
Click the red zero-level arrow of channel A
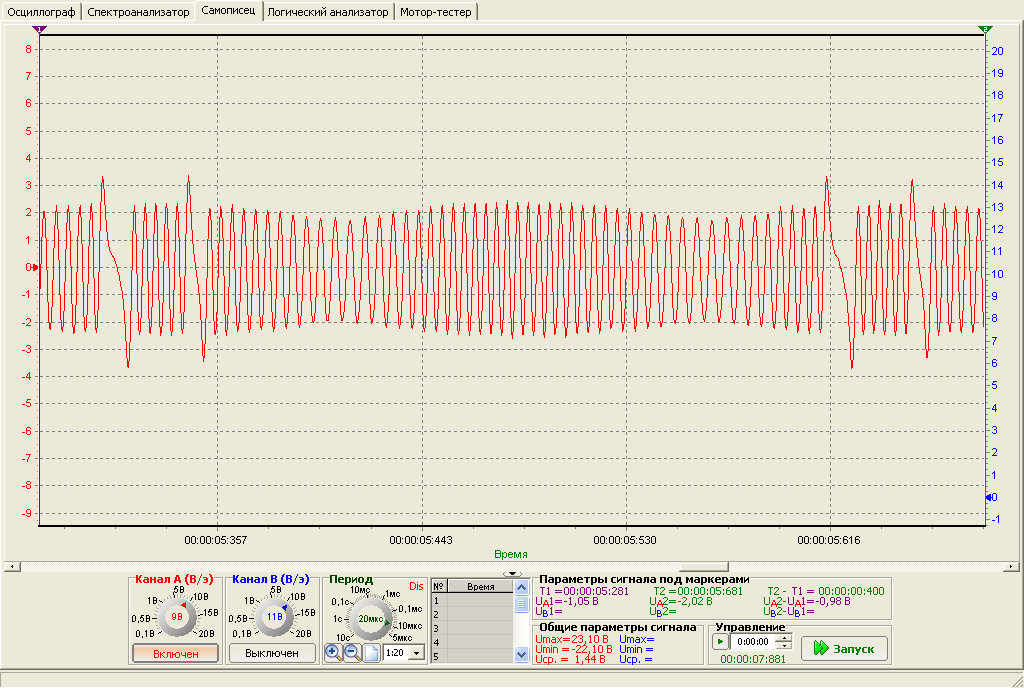pos(34,268)
